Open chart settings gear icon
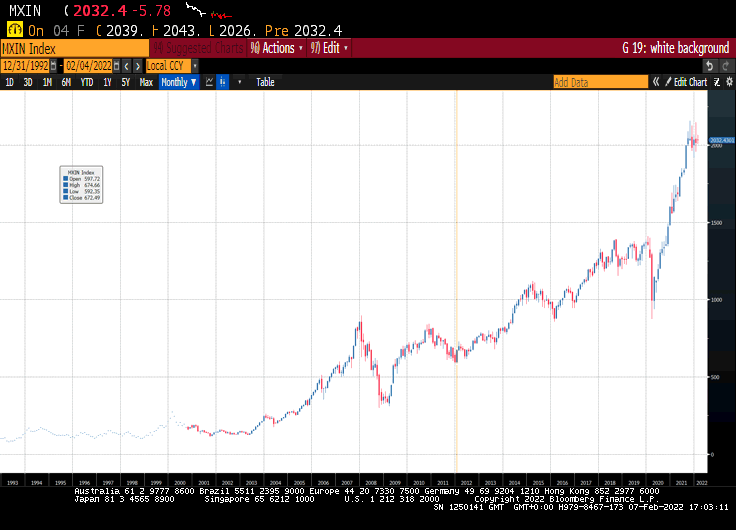Screen dimensions: 736x530 729,82
